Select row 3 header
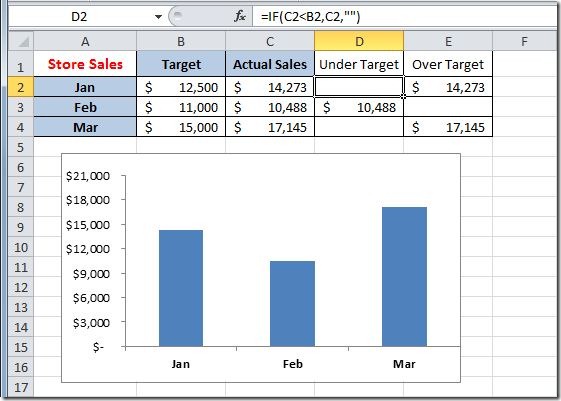The width and height of the screenshot is (561, 401). tap(21, 107)
